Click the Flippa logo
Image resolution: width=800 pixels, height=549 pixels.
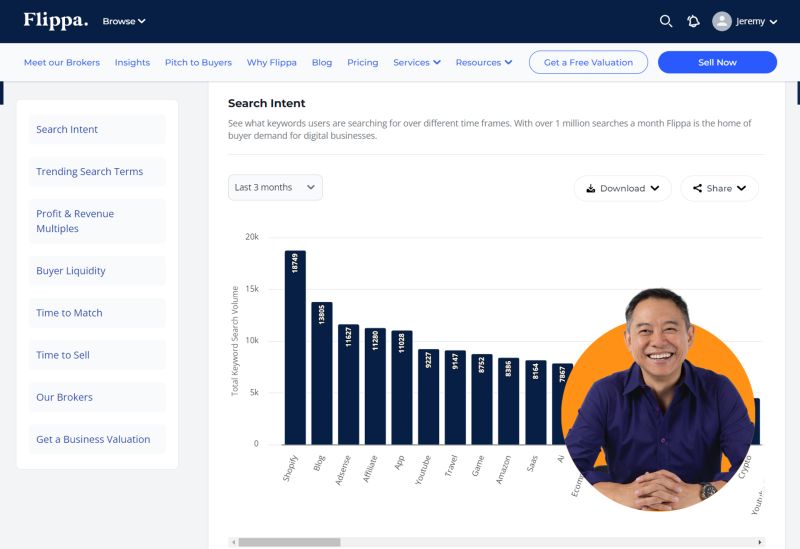pyautogui.click(x=56, y=20)
